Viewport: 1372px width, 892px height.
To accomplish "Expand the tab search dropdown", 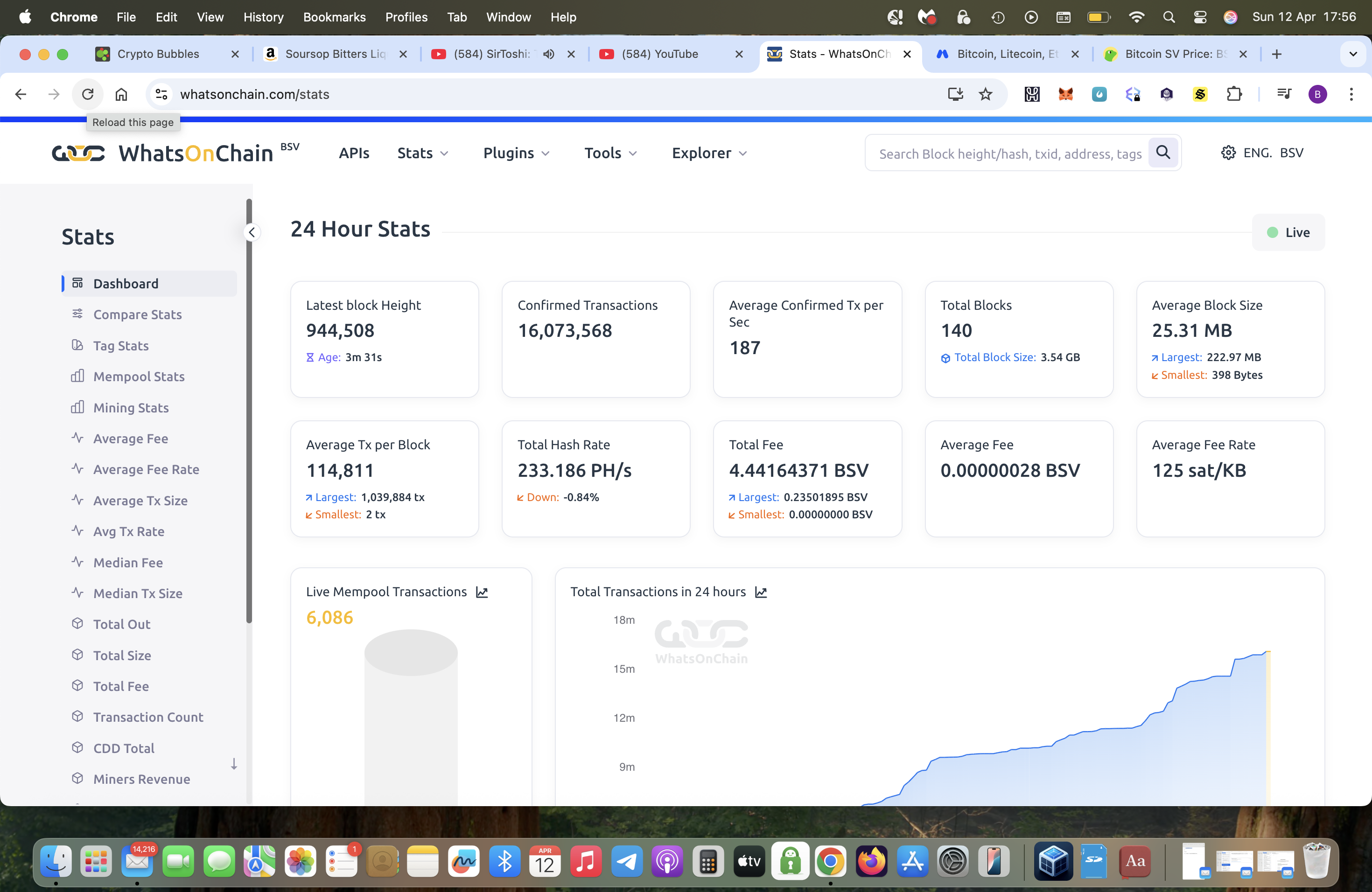I will coord(1353,54).
